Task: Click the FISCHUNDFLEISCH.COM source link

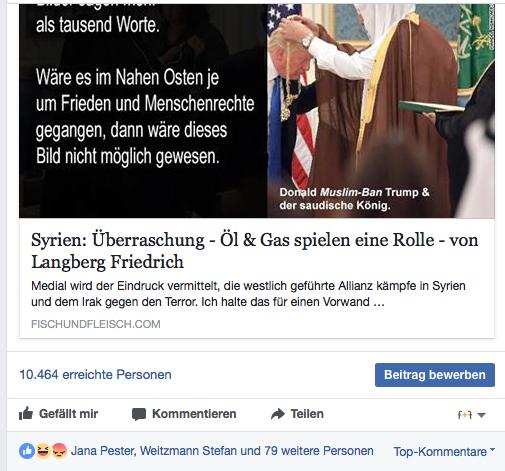Action: (96, 324)
